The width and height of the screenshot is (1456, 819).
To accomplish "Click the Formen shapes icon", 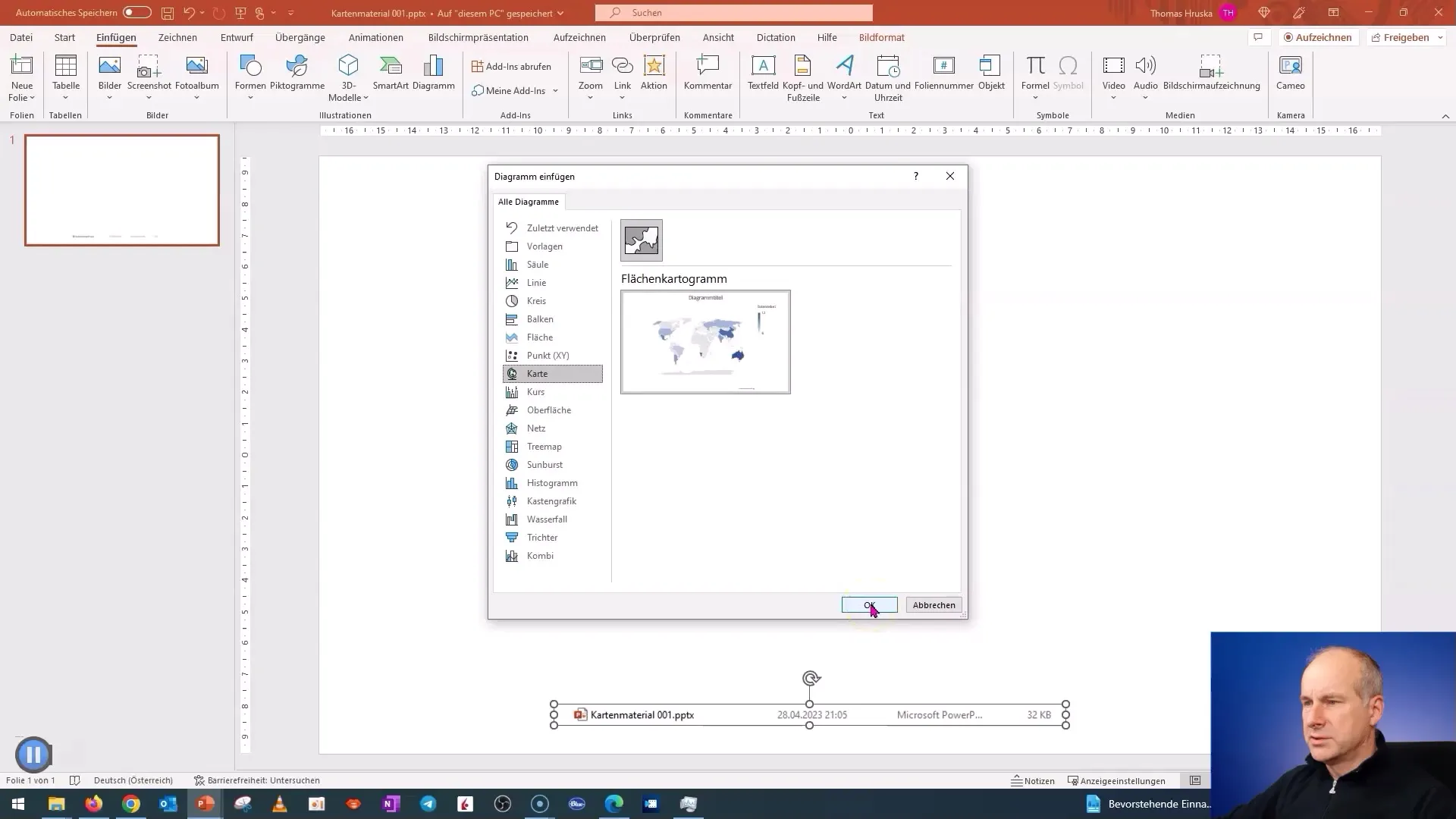I will point(250,67).
